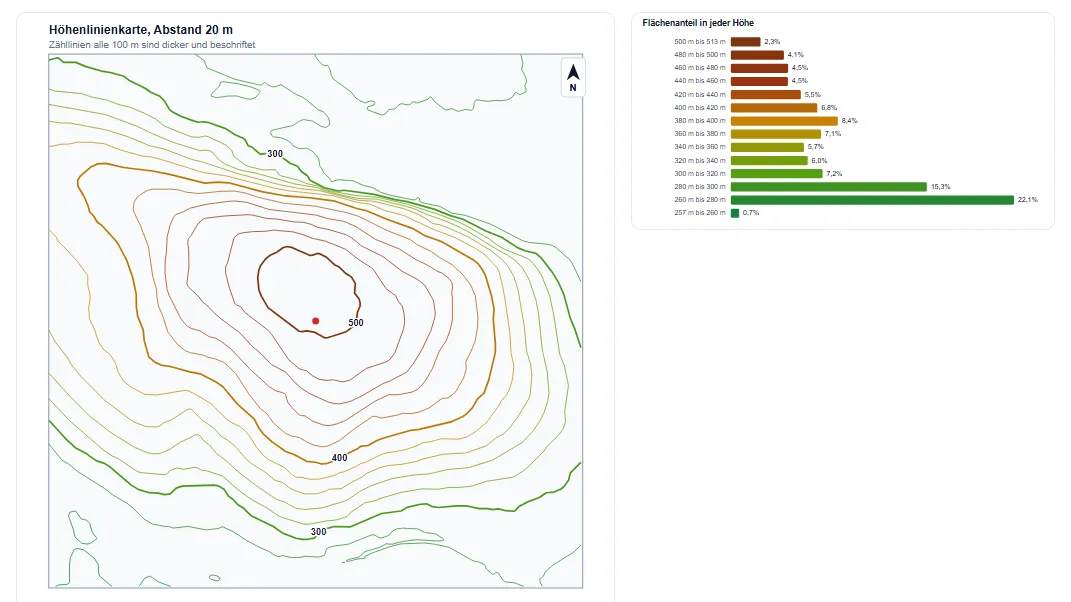Click the Flächenanteil in jeder Höhe heading
1071x602 pixels.
click(x=698, y=23)
